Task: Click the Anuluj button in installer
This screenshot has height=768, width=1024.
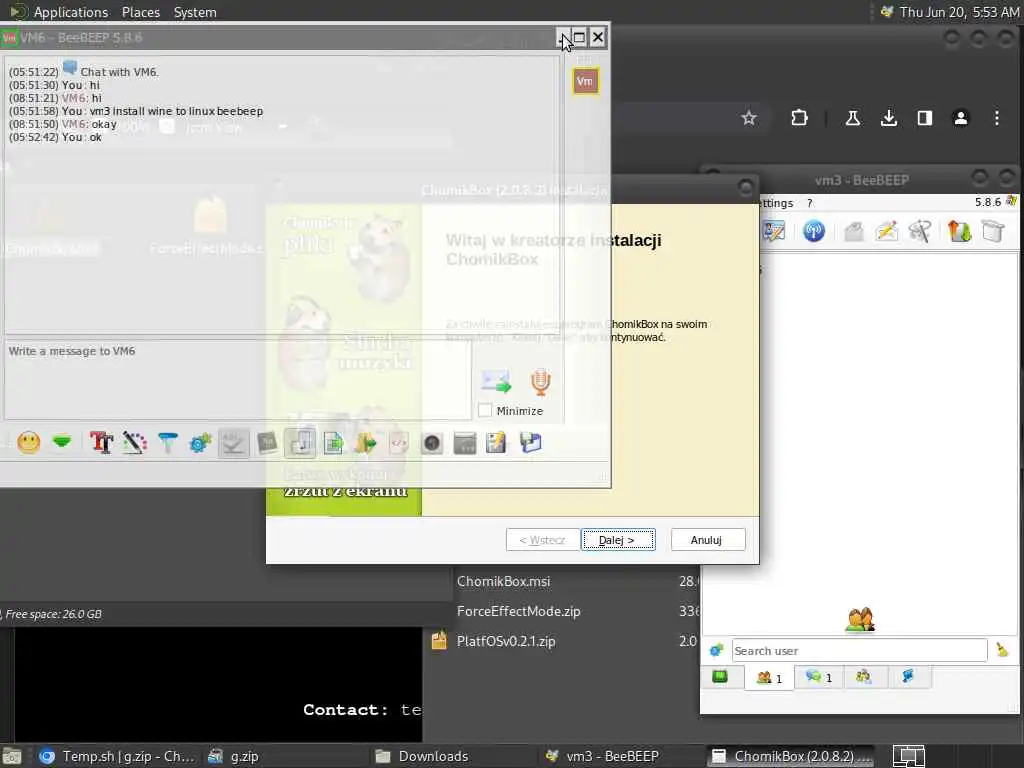Action: coord(707,540)
